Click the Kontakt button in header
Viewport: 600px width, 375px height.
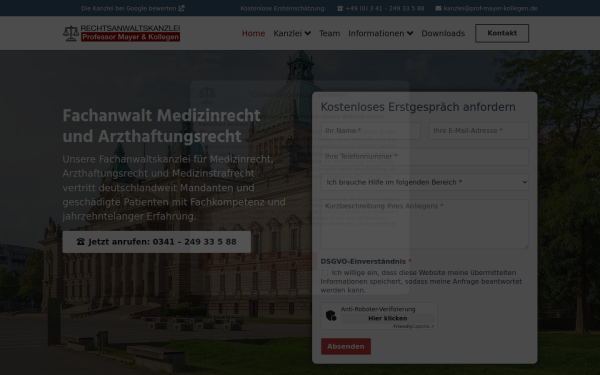(502, 33)
